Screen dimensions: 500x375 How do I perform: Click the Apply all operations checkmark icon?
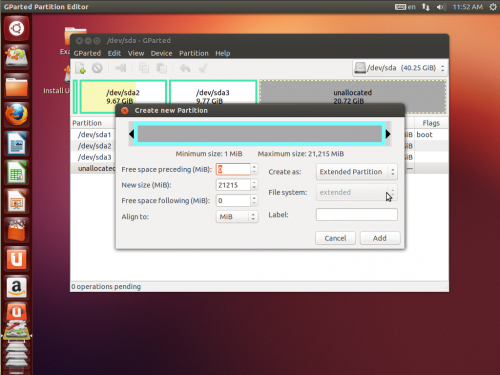pos(203,68)
